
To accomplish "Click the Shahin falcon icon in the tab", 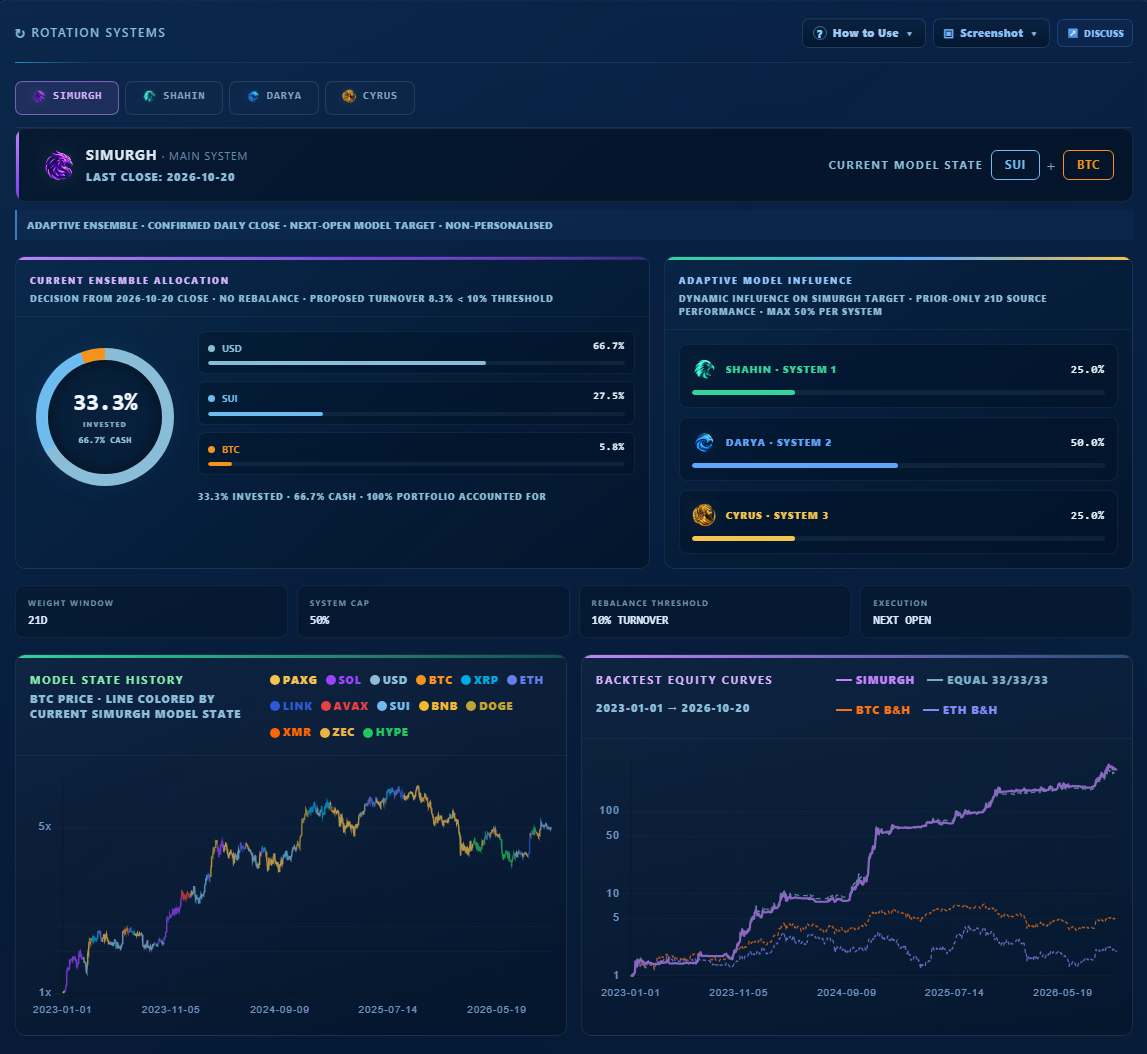I will tap(149, 96).
